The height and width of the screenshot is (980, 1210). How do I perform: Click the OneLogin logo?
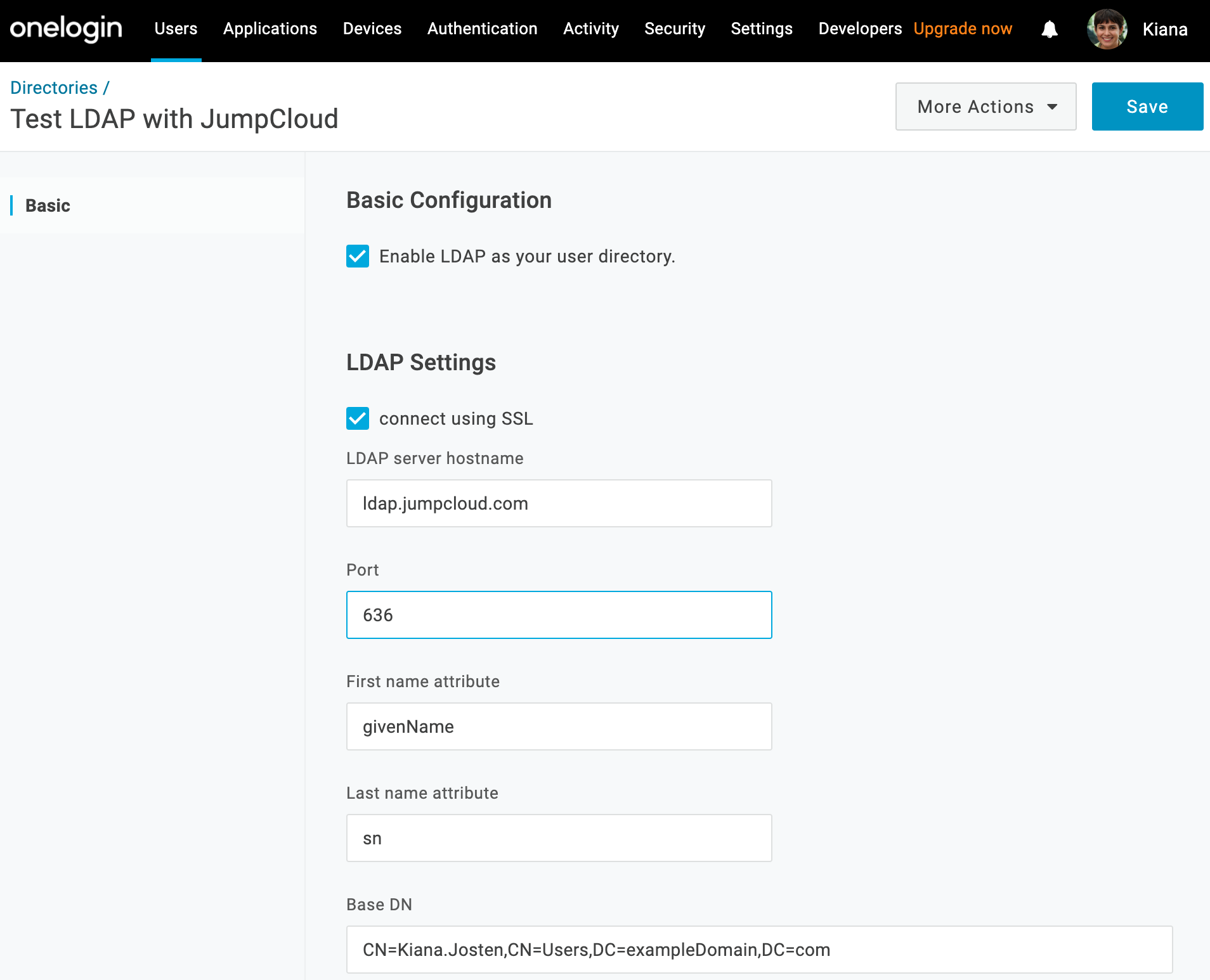[x=66, y=29]
